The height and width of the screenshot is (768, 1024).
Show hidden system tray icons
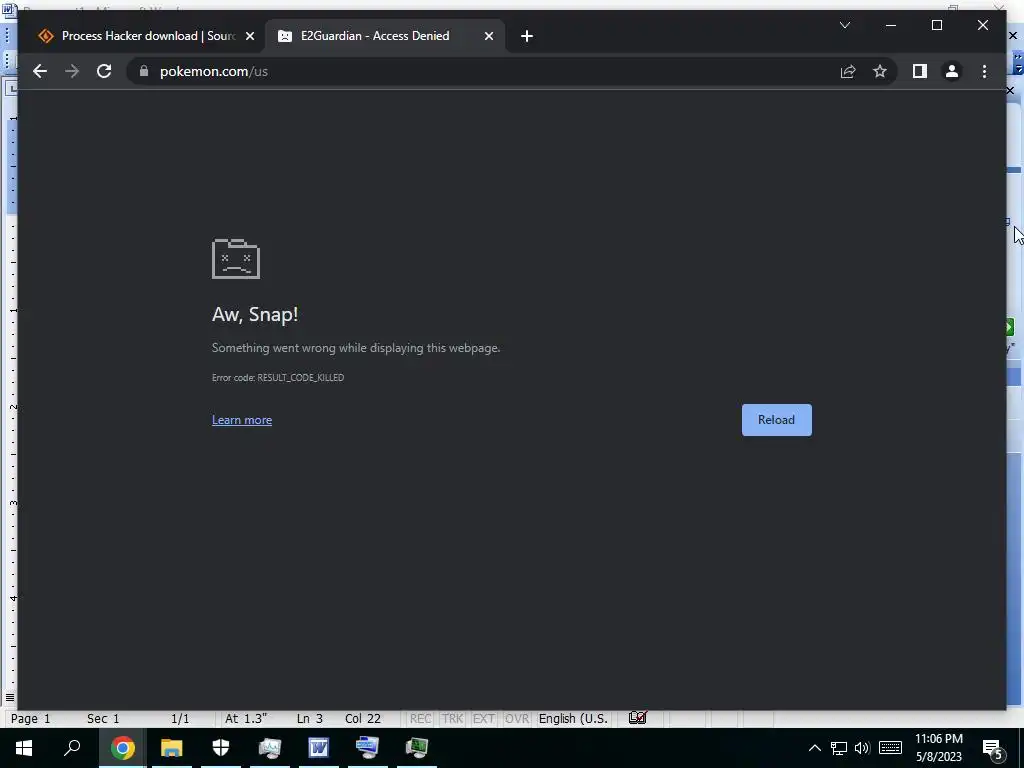[x=814, y=748]
